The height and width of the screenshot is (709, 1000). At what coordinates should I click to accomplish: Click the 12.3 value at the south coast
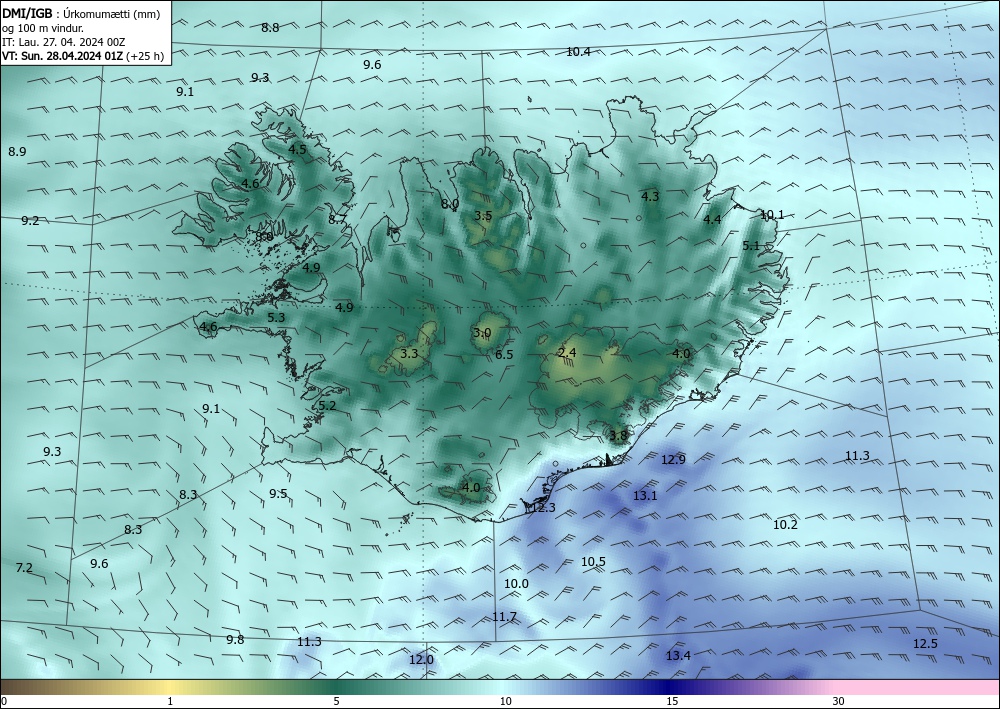pyautogui.click(x=543, y=508)
